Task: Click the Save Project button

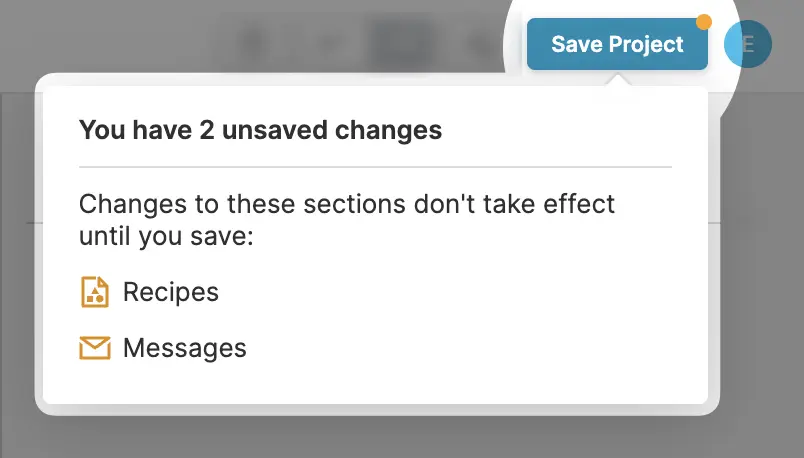Action: tap(617, 44)
